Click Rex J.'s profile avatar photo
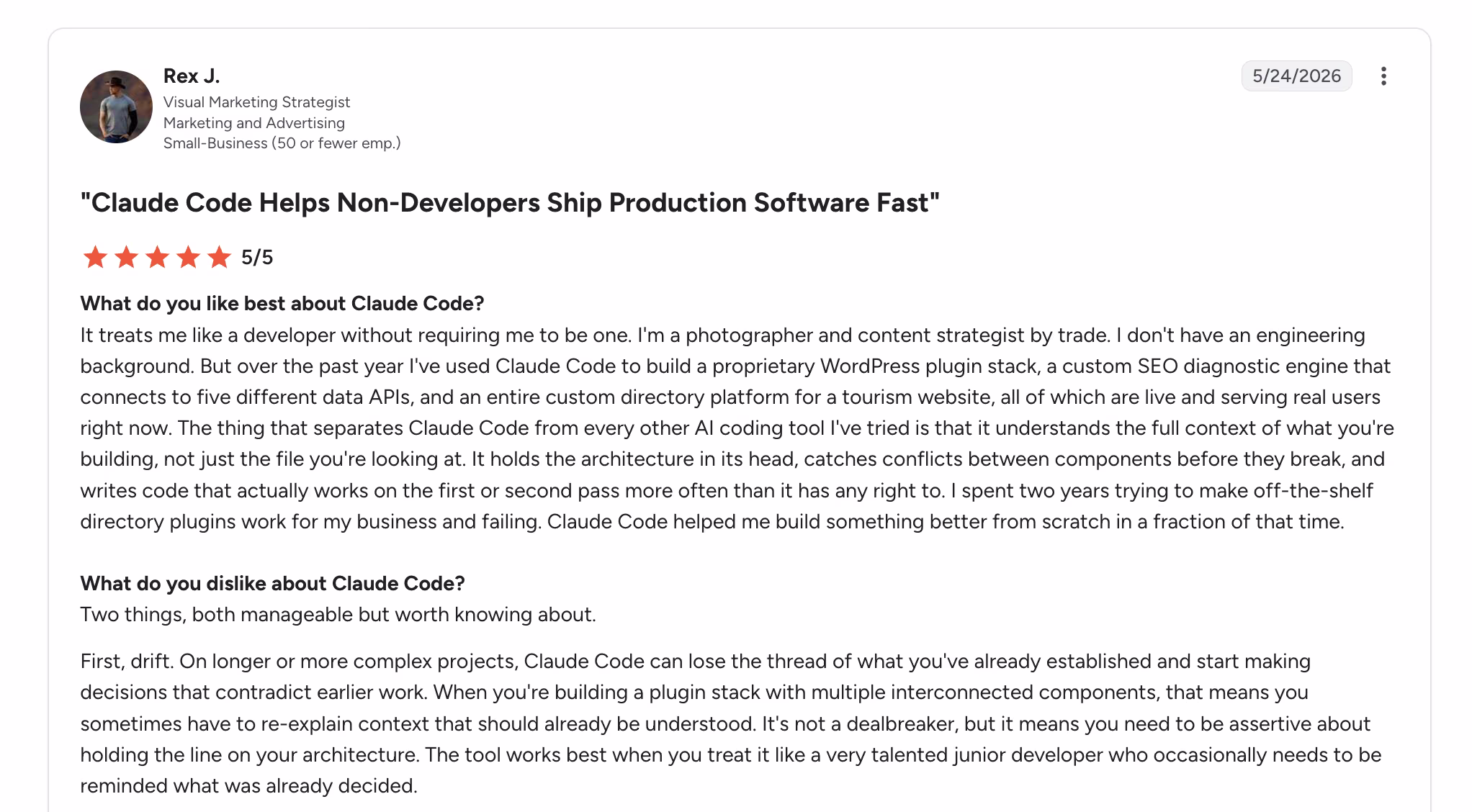Image resolution: width=1472 pixels, height=812 pixels. tap(116, 107)
